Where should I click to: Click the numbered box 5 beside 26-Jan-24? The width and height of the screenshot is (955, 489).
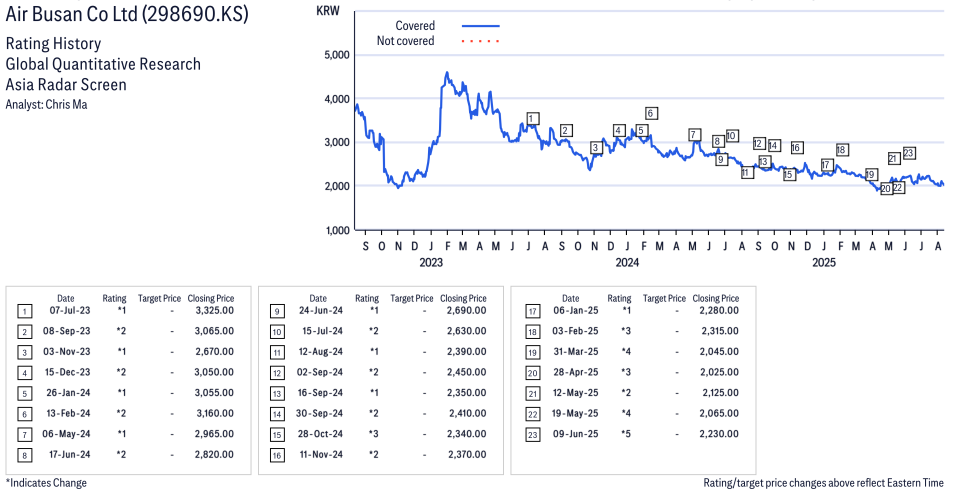[x=24, y=394]
